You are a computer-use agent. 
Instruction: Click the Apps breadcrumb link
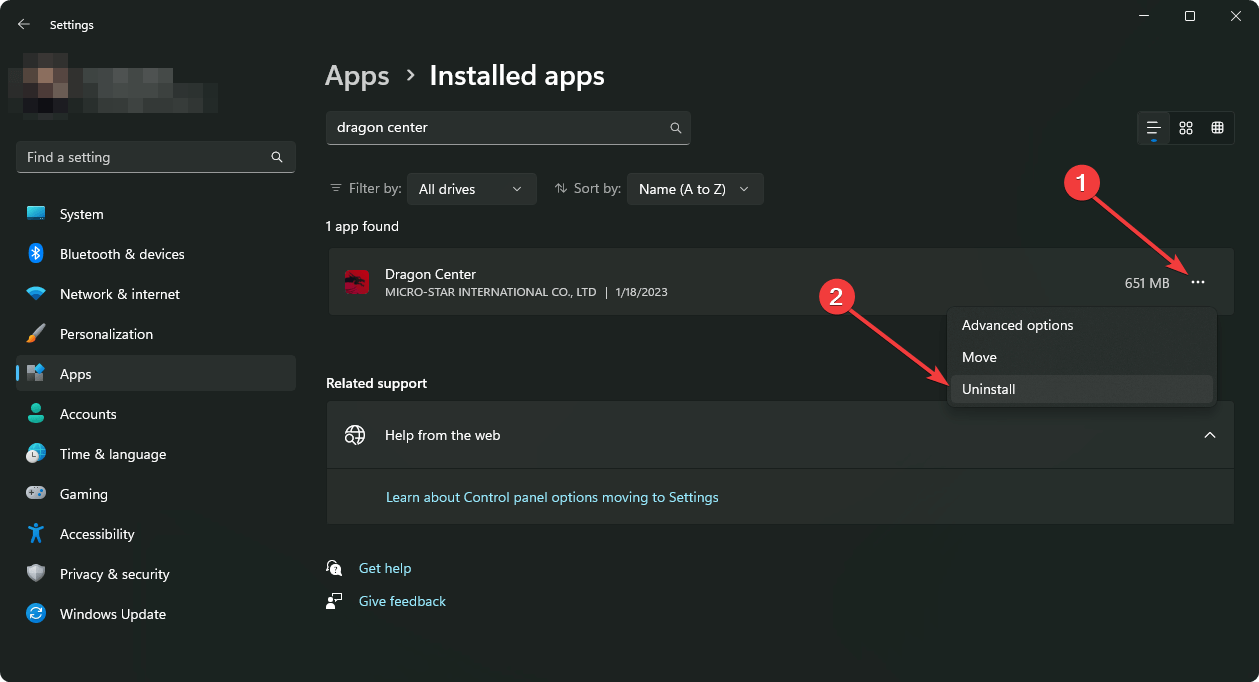pos(357,76)
